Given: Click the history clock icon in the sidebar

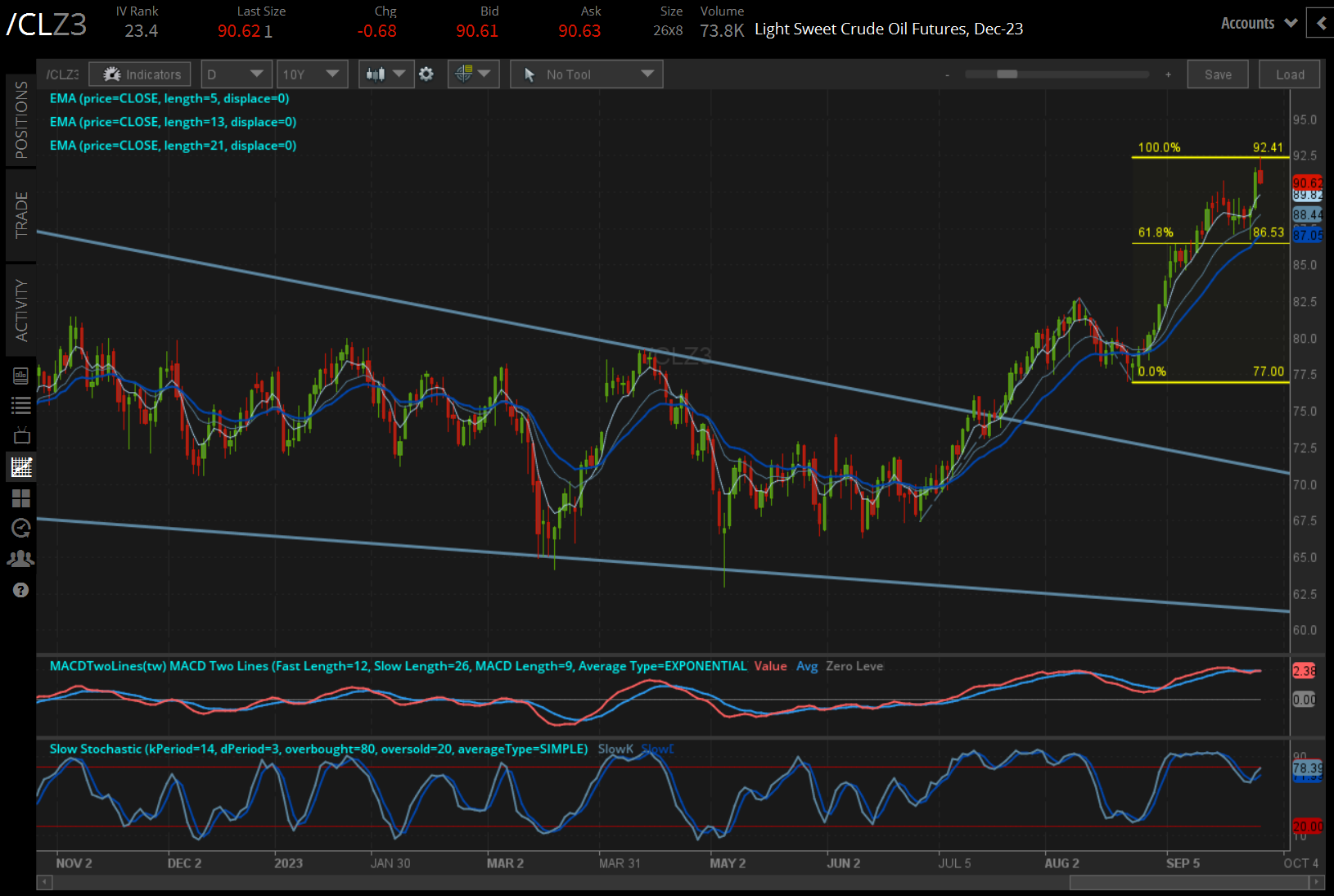Looking at the screenshot, I should (21, 528).
